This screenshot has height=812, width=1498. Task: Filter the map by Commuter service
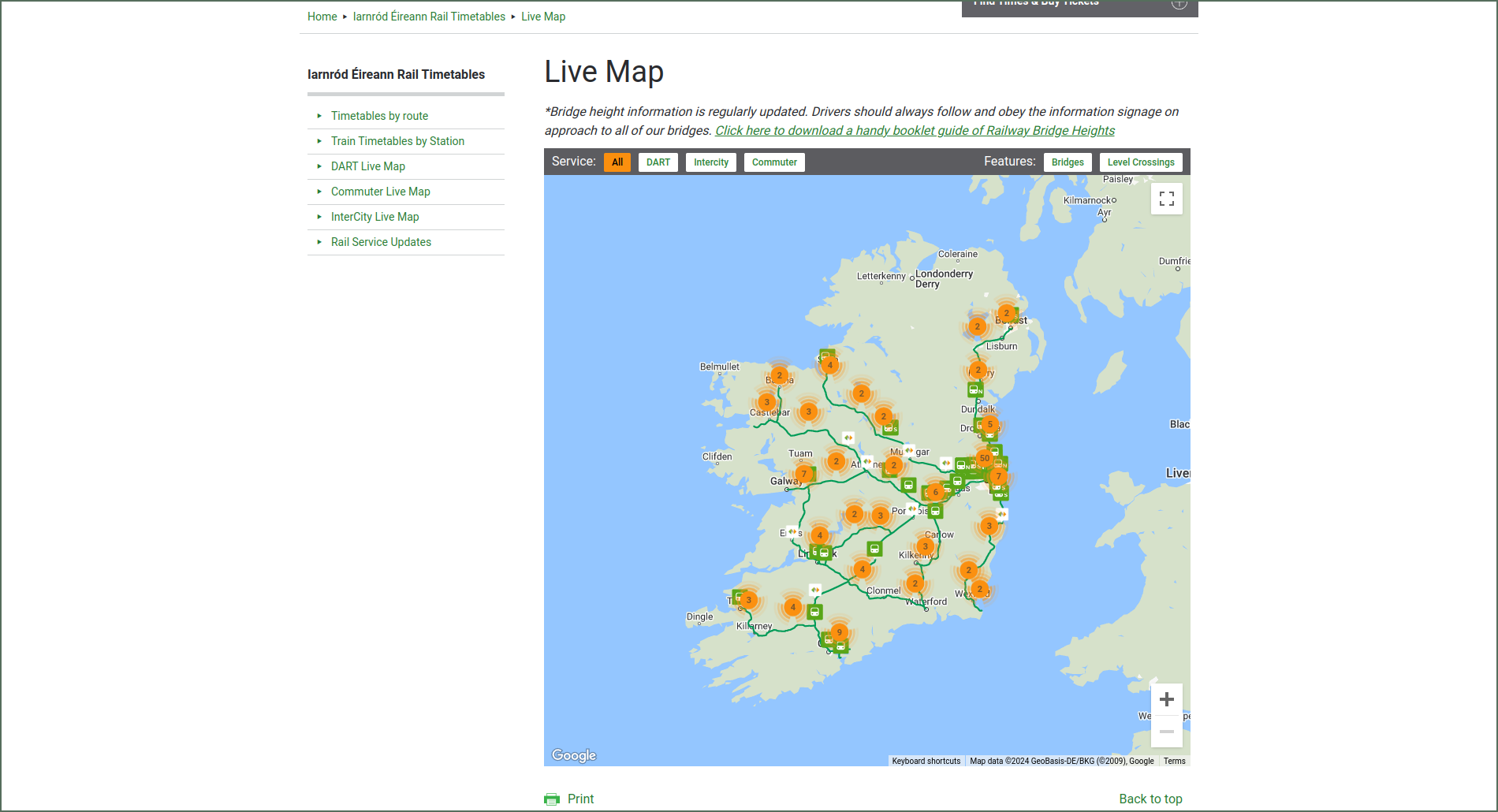point(774,162)
